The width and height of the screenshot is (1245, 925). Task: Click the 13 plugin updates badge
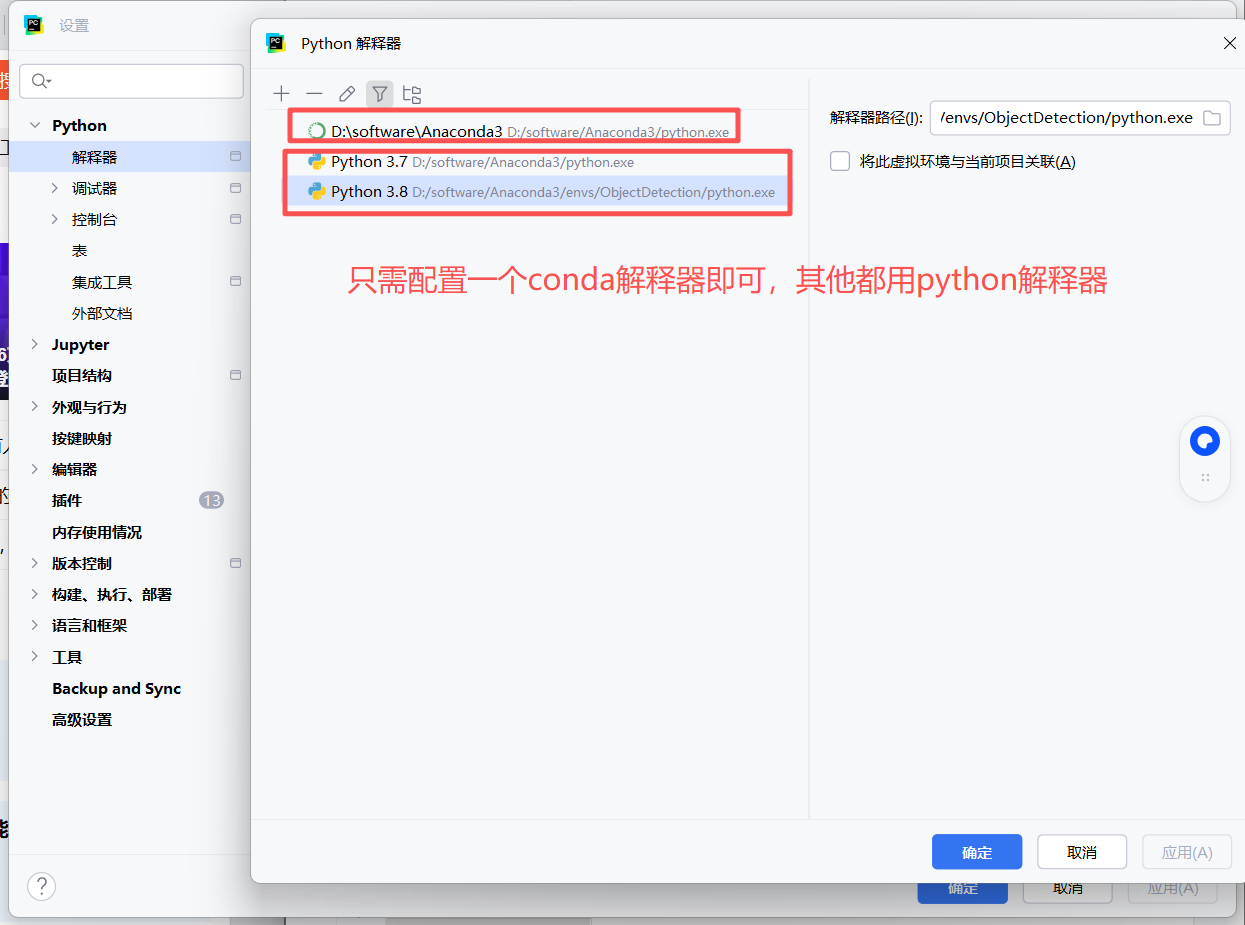point(211,500)
